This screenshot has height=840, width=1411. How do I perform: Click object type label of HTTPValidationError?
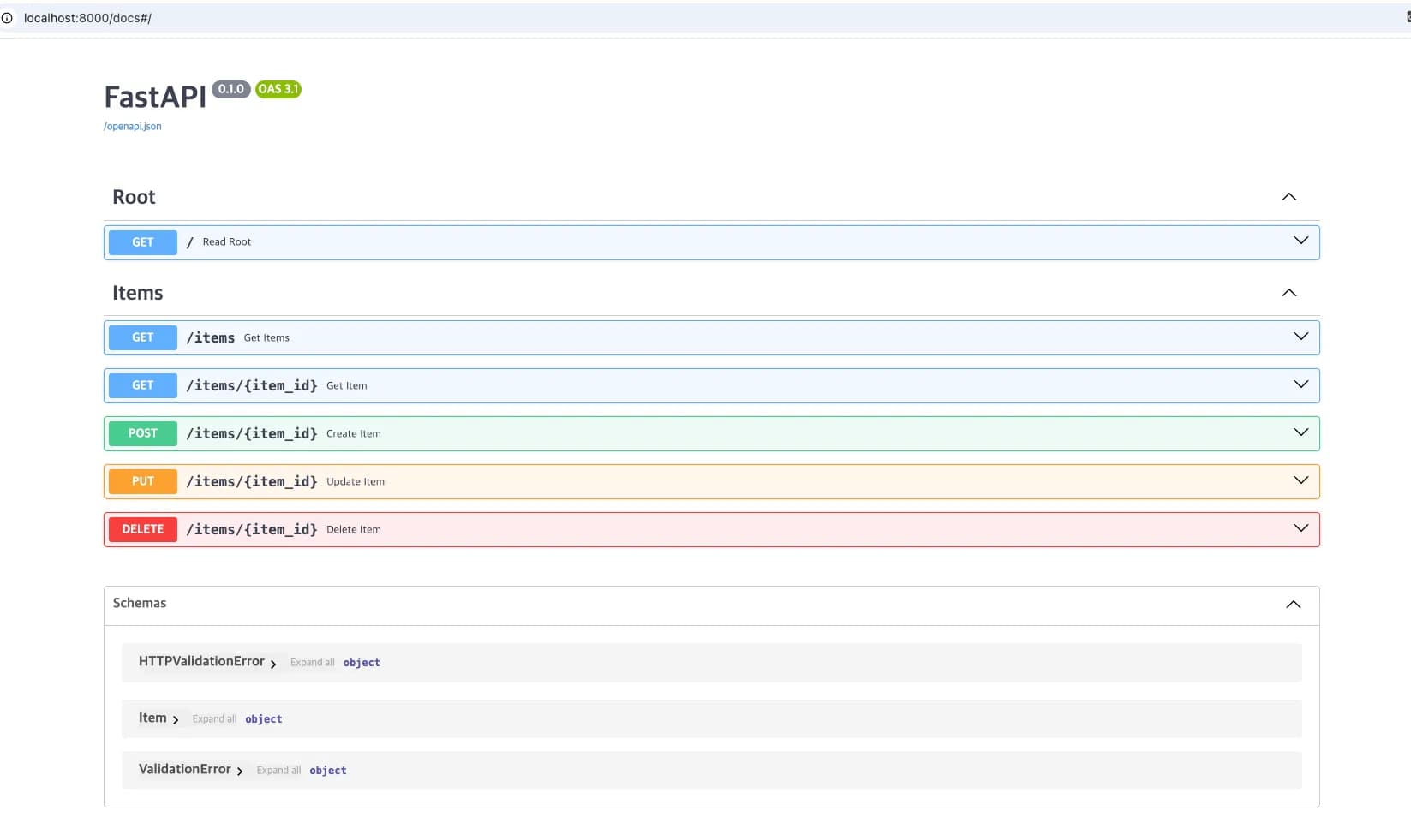pyautogui.click(x=362, y=663)
